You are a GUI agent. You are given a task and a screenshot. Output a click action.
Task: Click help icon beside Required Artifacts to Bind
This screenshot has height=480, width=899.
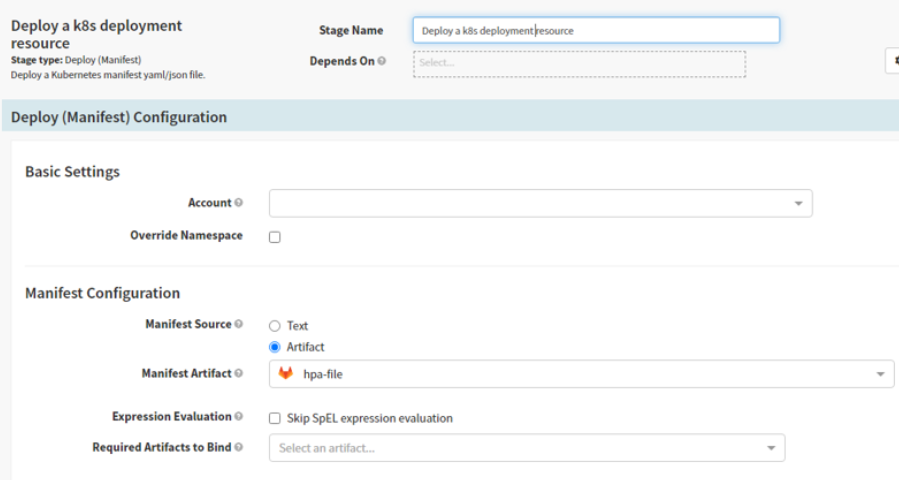(x=239, y=447)
